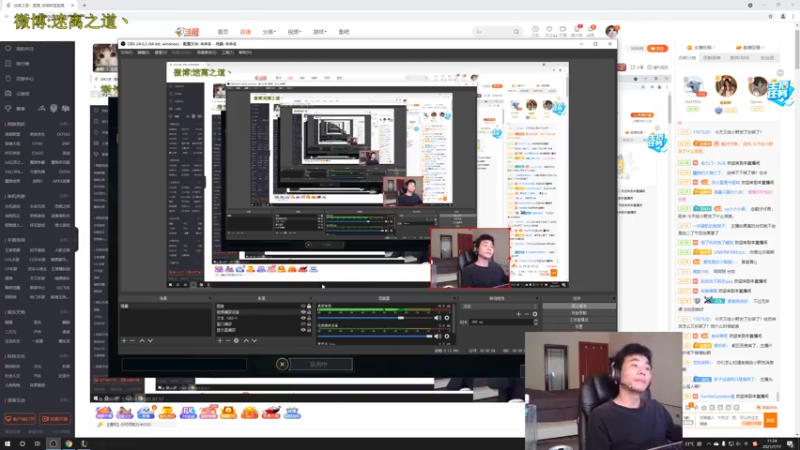Go to the 鱼吧 tab on the Huya site
Screen dimensions: 800x450
(344, 32)
